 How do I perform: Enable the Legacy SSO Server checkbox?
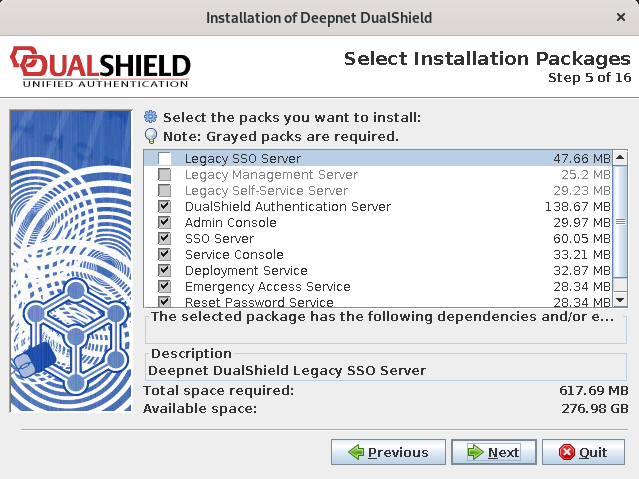164,159
